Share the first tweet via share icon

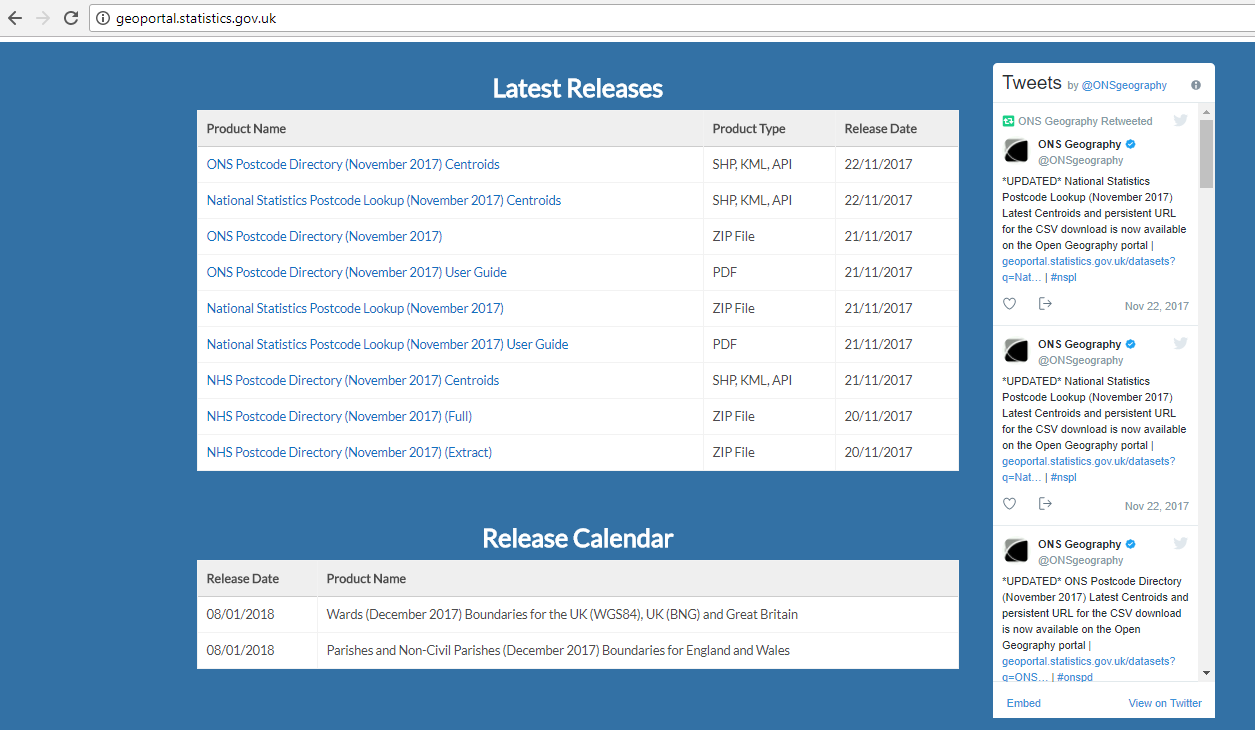pyautogui.click(x=1045, y=304)
